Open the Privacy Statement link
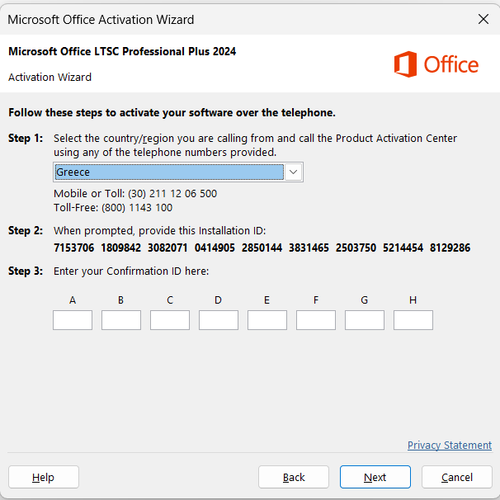The image size is (500, 500). pos(449,445)
